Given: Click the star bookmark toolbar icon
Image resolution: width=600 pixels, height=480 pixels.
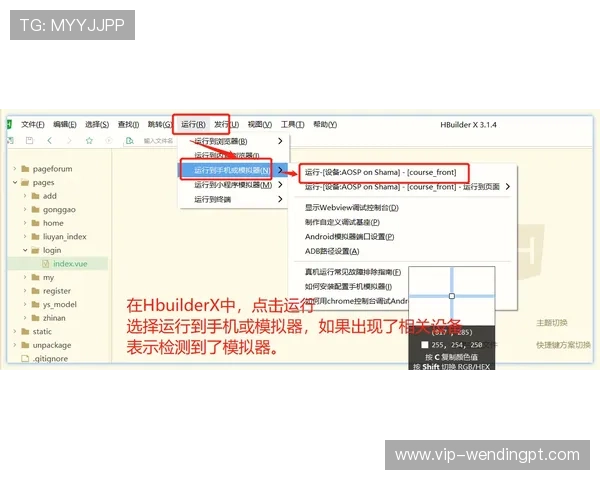Looking at the screenshot, I should pos(89,140).
